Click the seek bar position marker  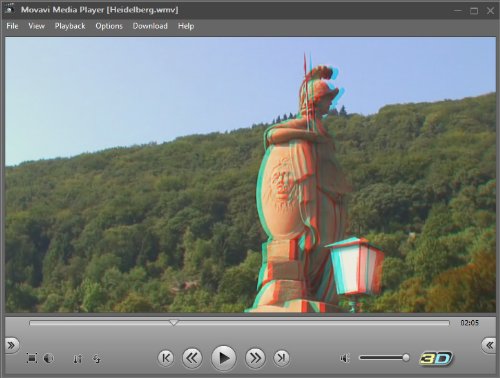[x=173, y=322]
